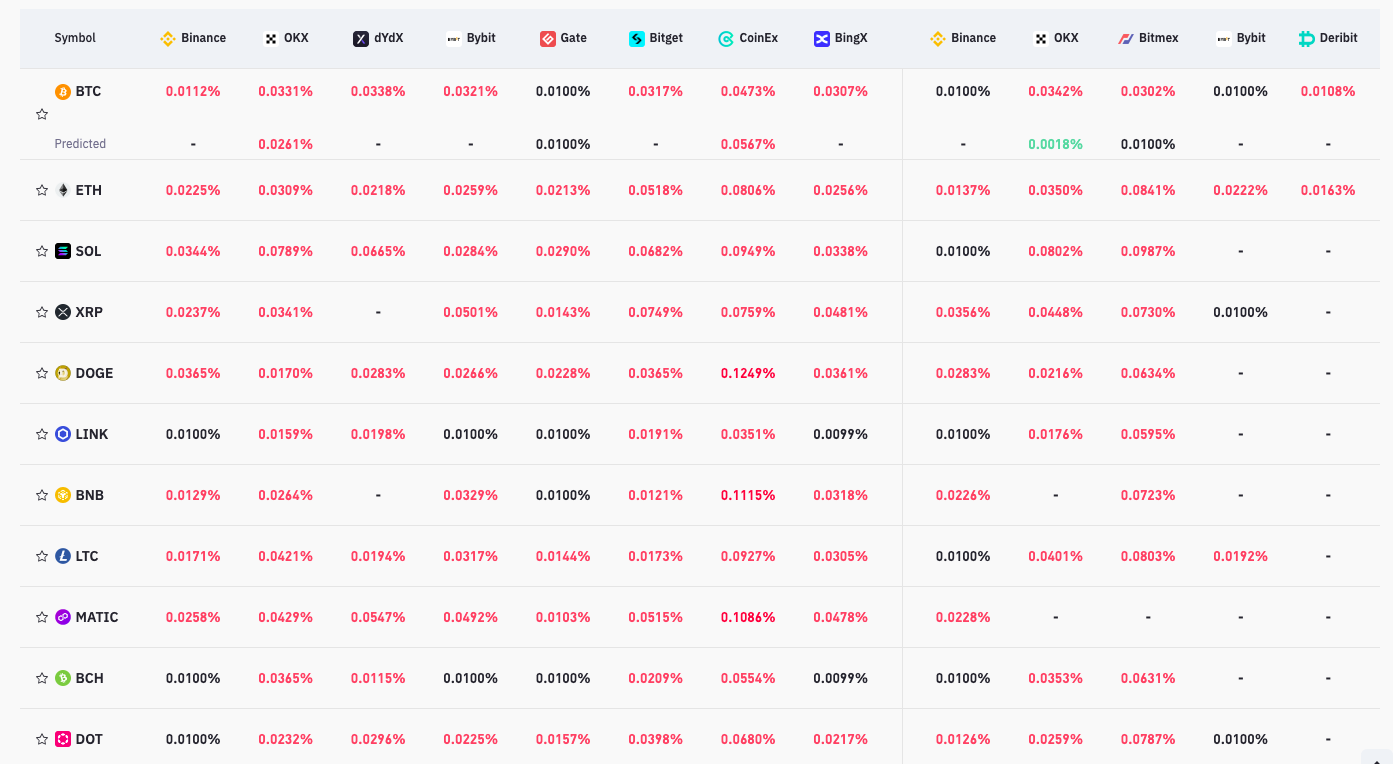1393x764 pixels.
Task: Click the CoinEx exchange logo
Action: [x=726, y=39]
